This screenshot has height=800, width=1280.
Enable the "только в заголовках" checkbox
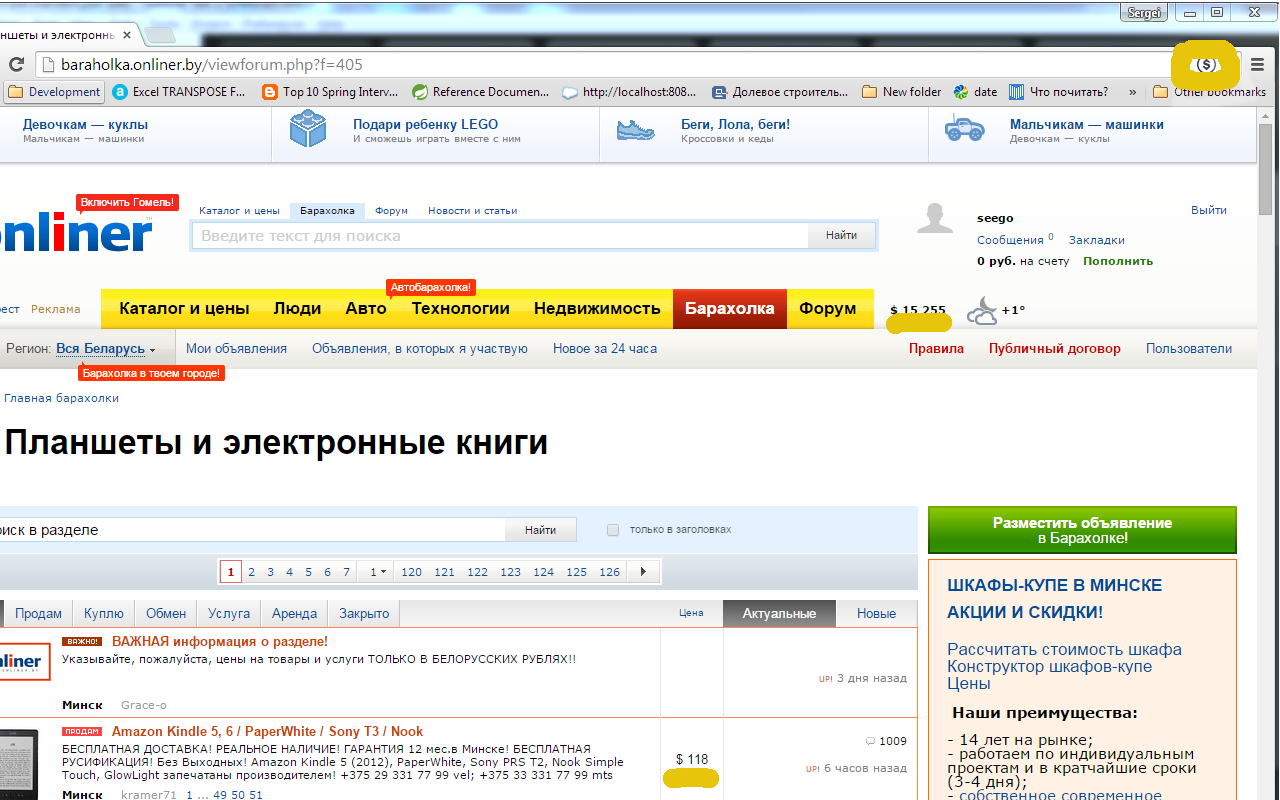point(612,530)
